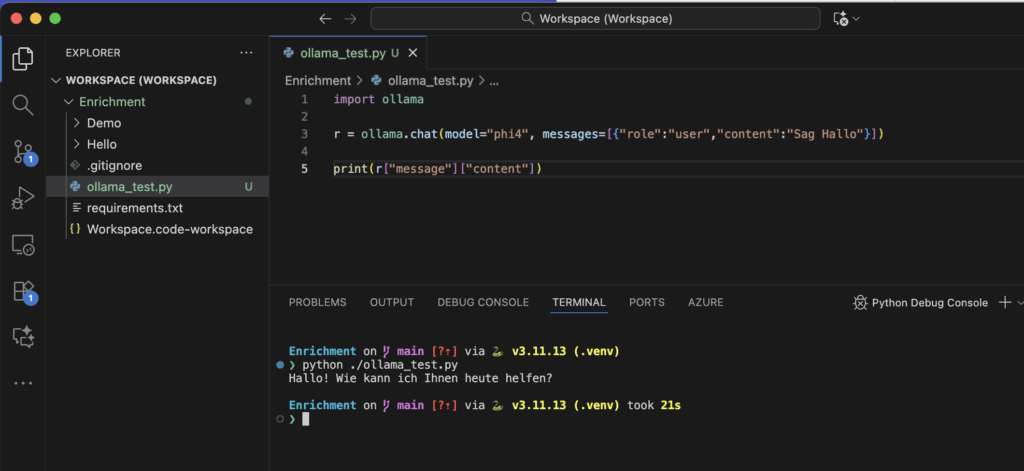The width and height of the screenshot is (1024, 471).
Task: Open the chat icon in activity bar
Action: click(x=22, y=337)
